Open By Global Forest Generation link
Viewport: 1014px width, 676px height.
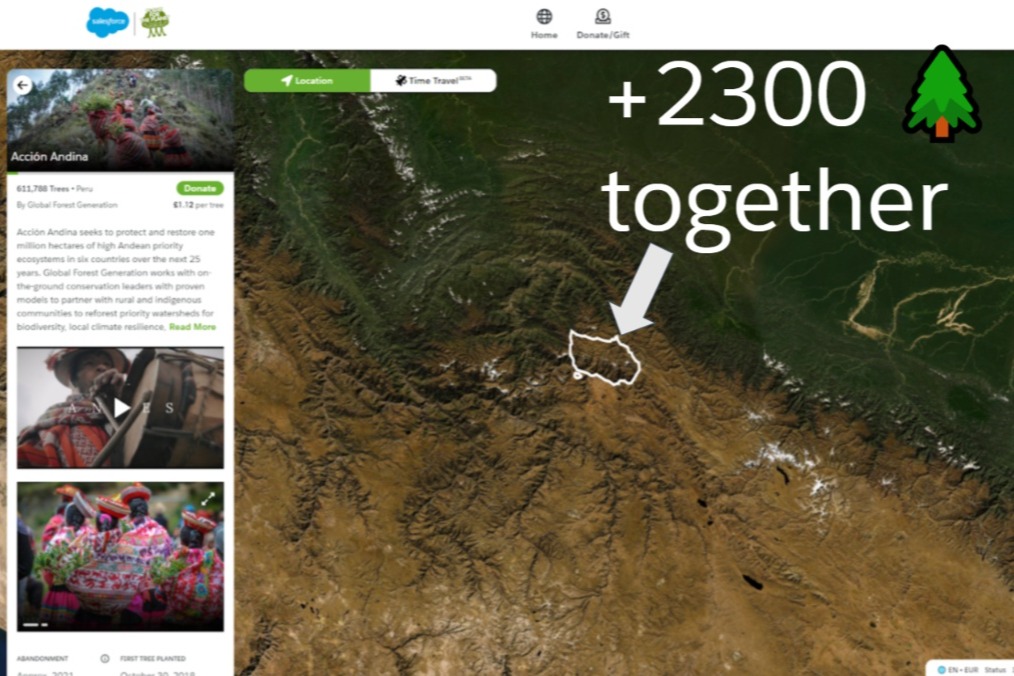(x=67, y=205)
